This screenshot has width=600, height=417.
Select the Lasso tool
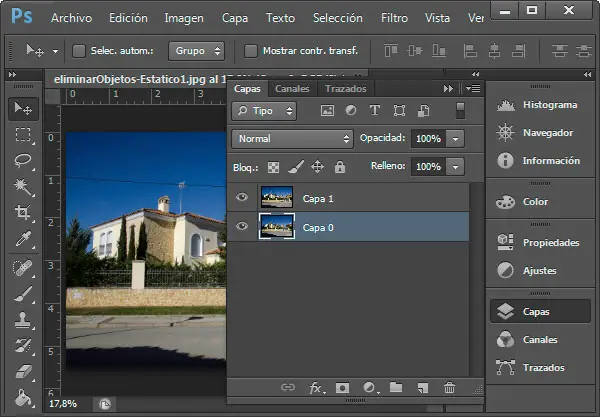(x=22, y=161)
